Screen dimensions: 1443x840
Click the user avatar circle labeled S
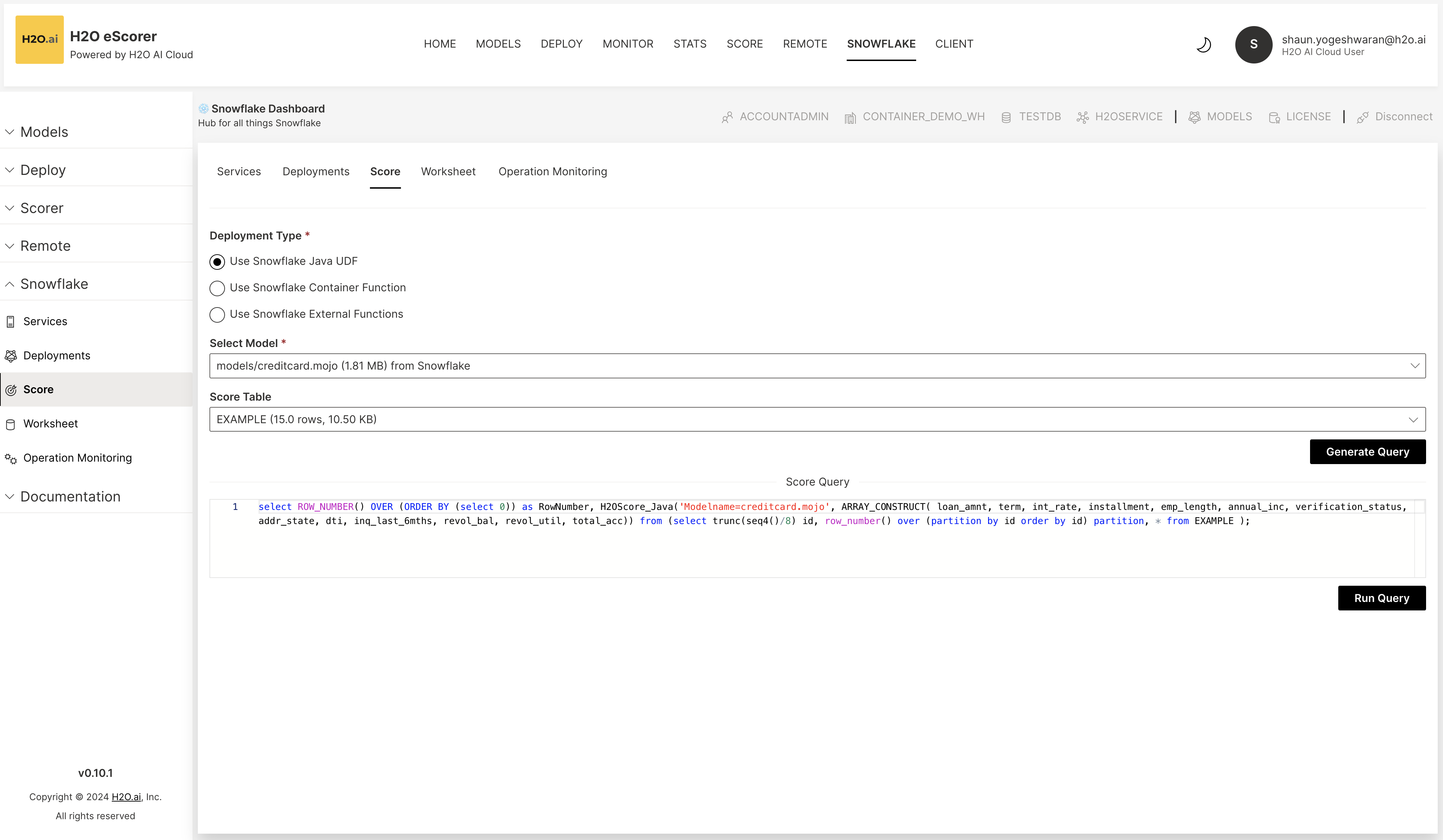1253,45
